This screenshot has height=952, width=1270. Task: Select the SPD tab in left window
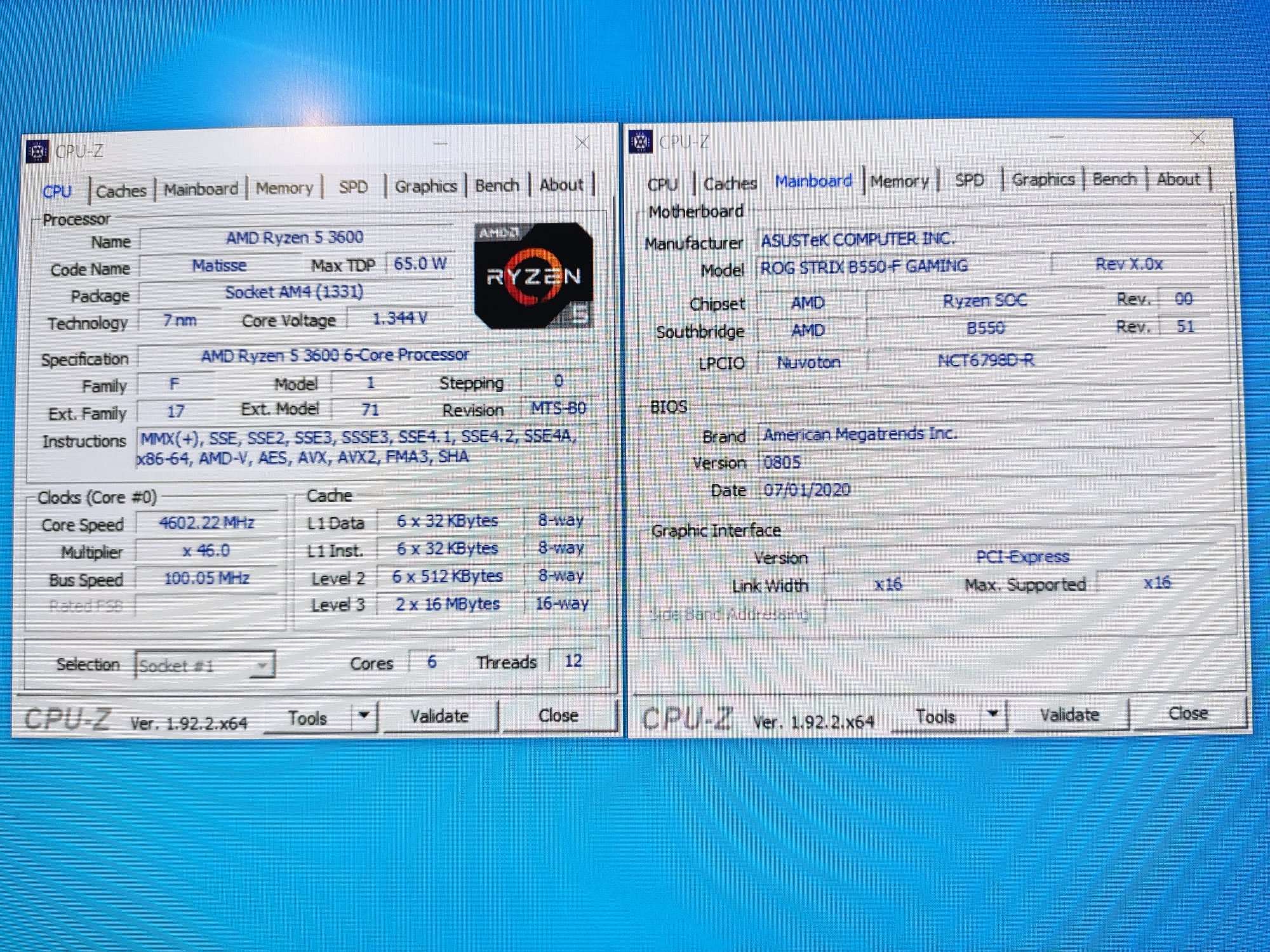(x=353, y=187)
